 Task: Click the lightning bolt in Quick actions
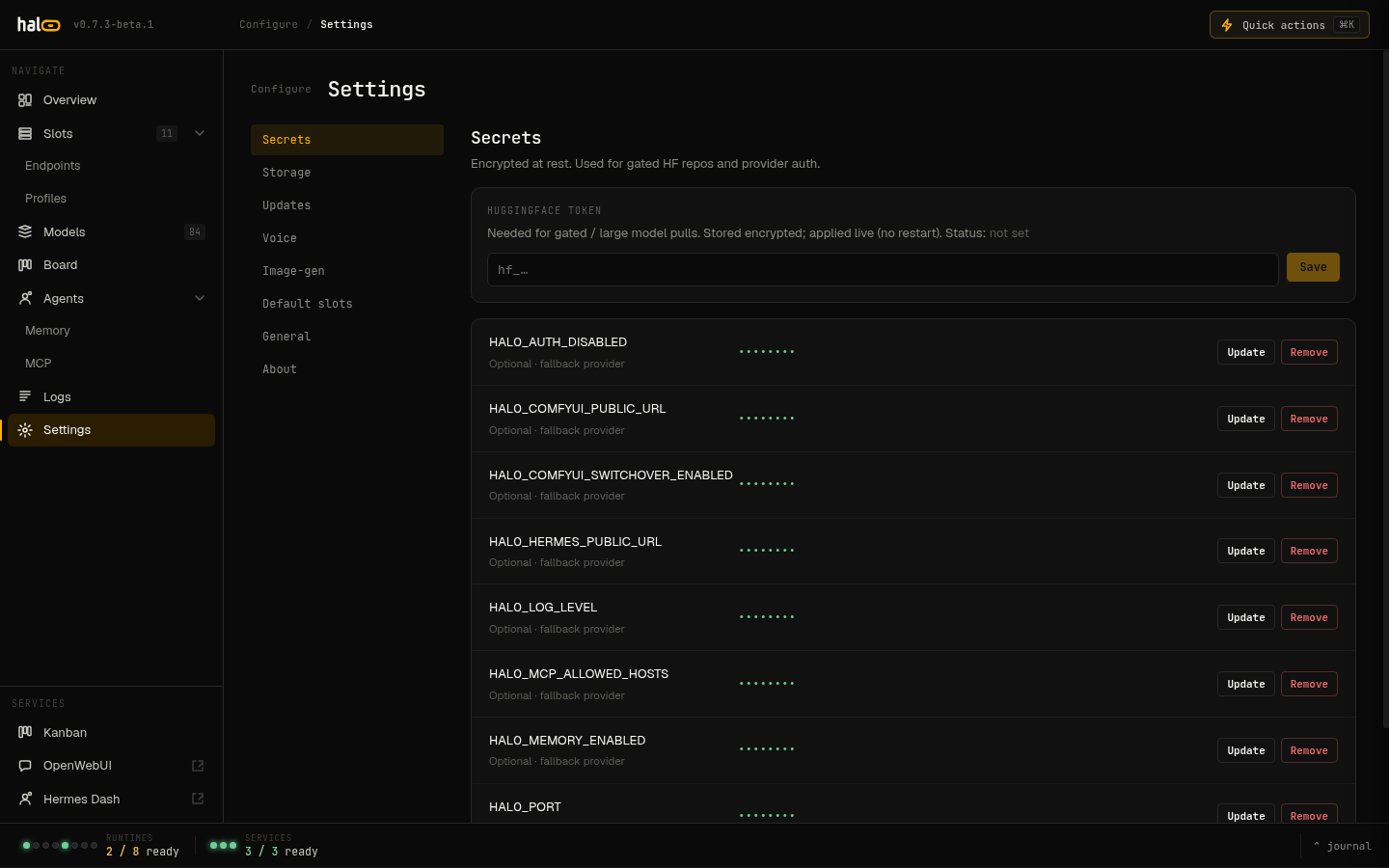pyautogui.click(x=1227, y=25)
